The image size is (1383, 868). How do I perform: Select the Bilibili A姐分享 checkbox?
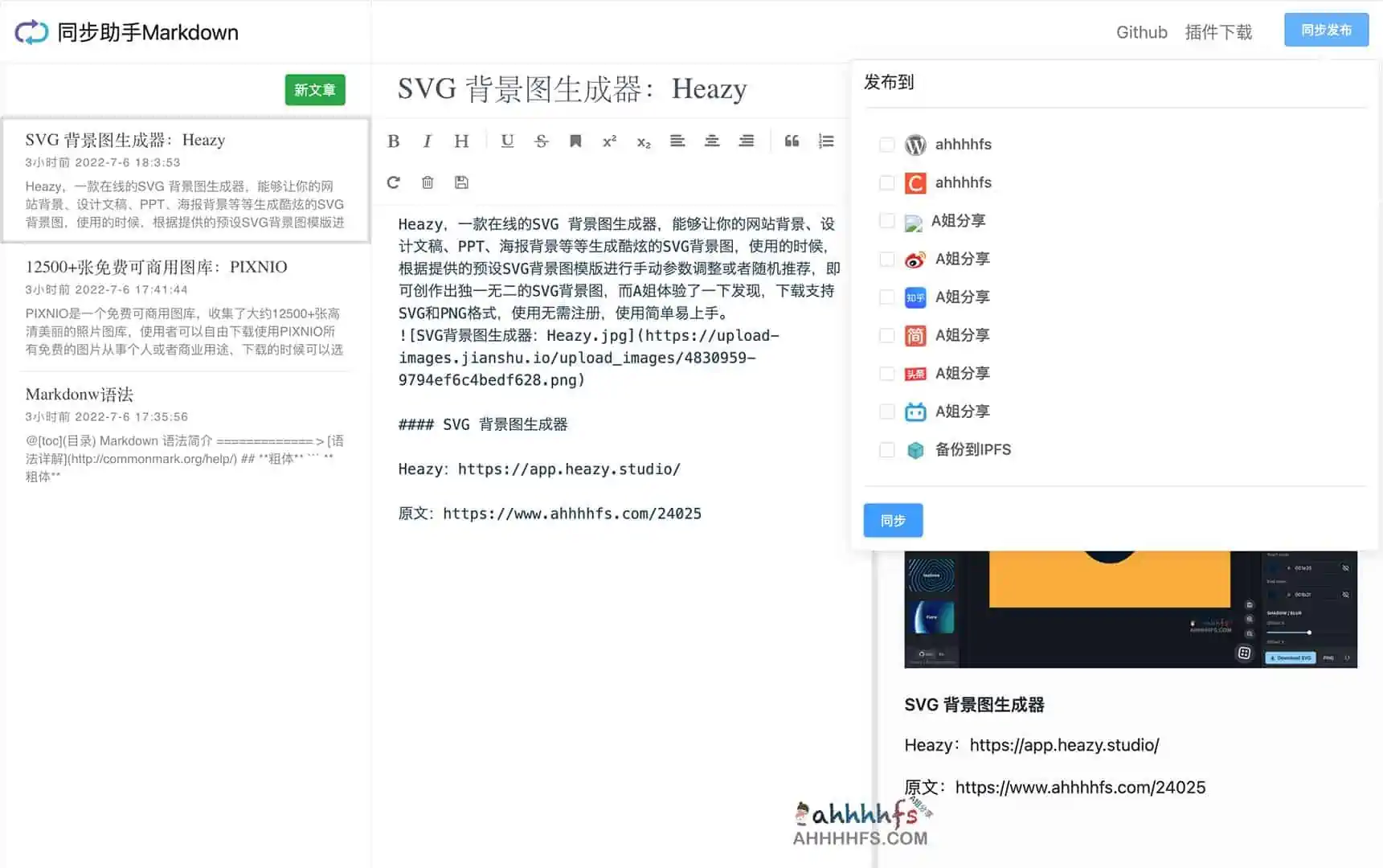click(887, 411)
